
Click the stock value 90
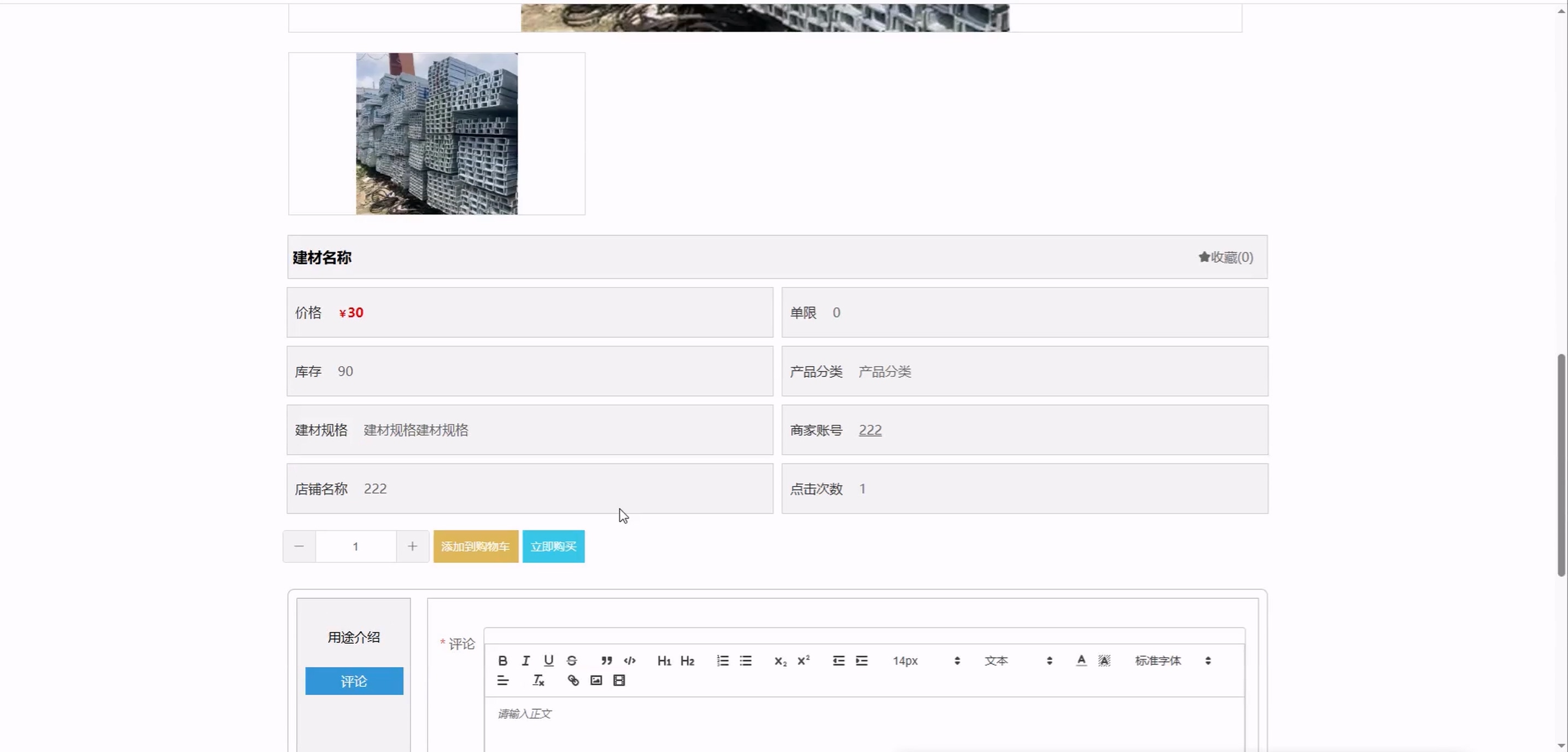(345, 371)
